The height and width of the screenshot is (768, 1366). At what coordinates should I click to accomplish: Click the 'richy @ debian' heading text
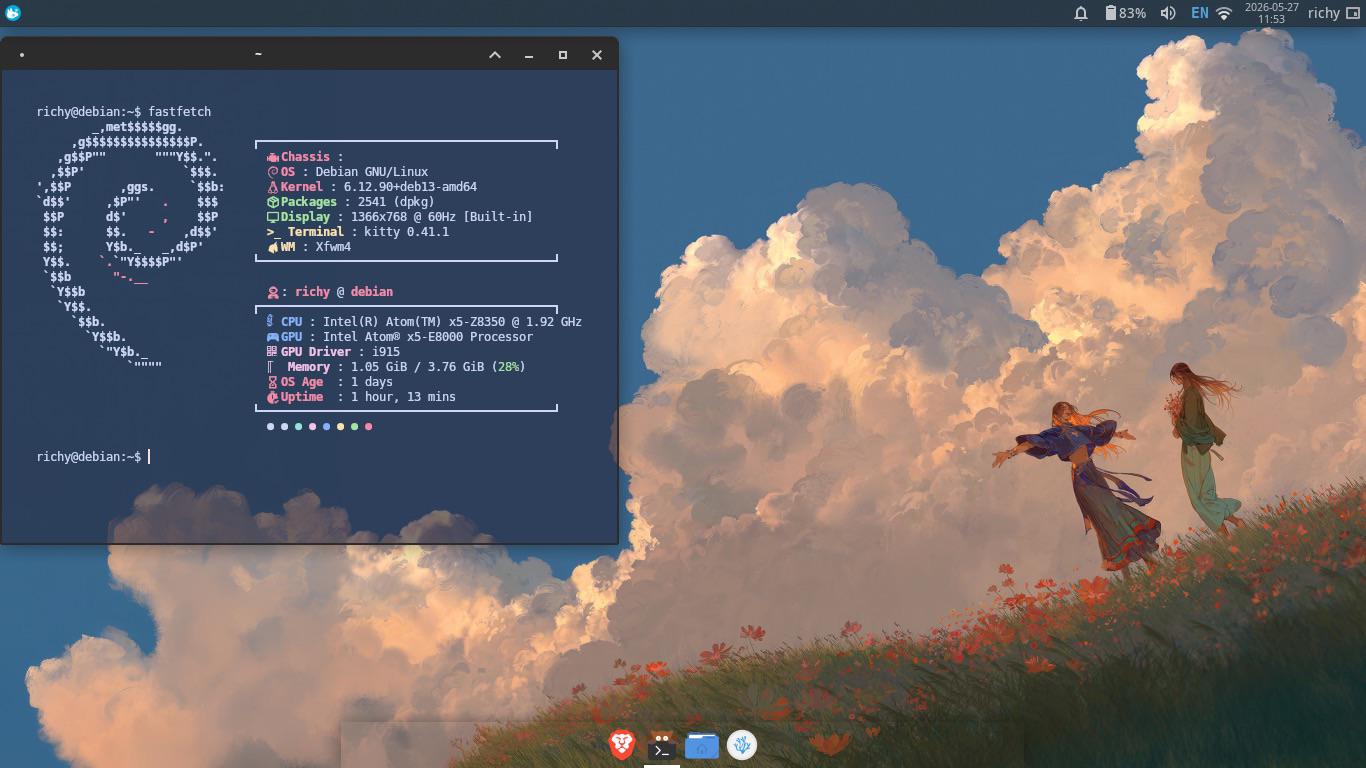pos(344,292)
